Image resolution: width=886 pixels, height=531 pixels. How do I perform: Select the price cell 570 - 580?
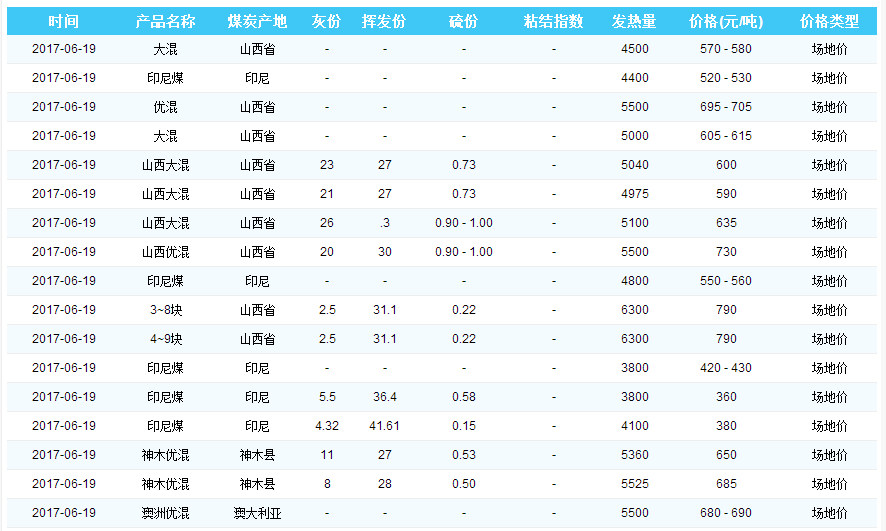[725, 49]
